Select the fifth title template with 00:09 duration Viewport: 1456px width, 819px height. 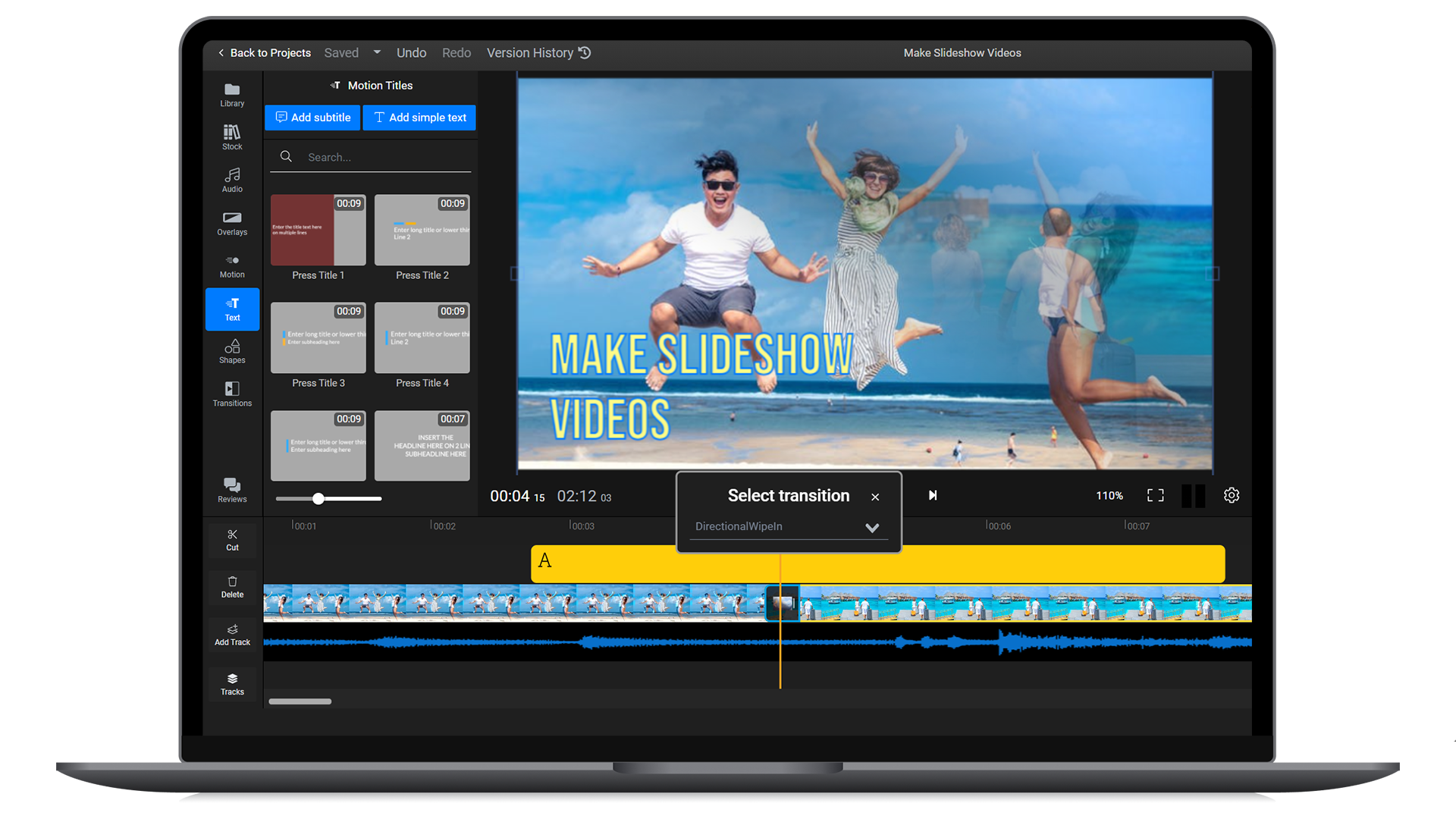(x=318, y=445)
